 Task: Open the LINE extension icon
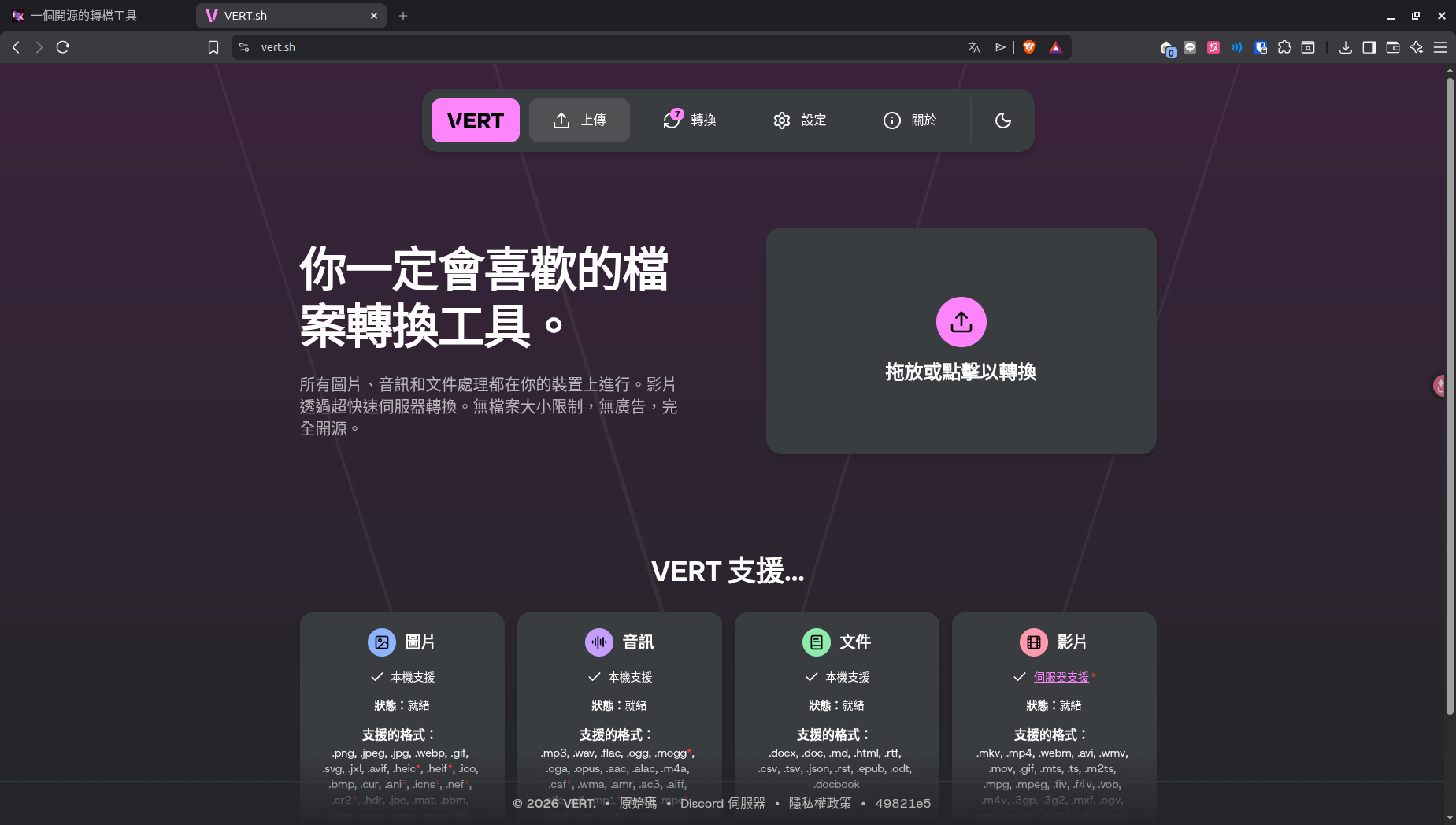click(1190, 47)
